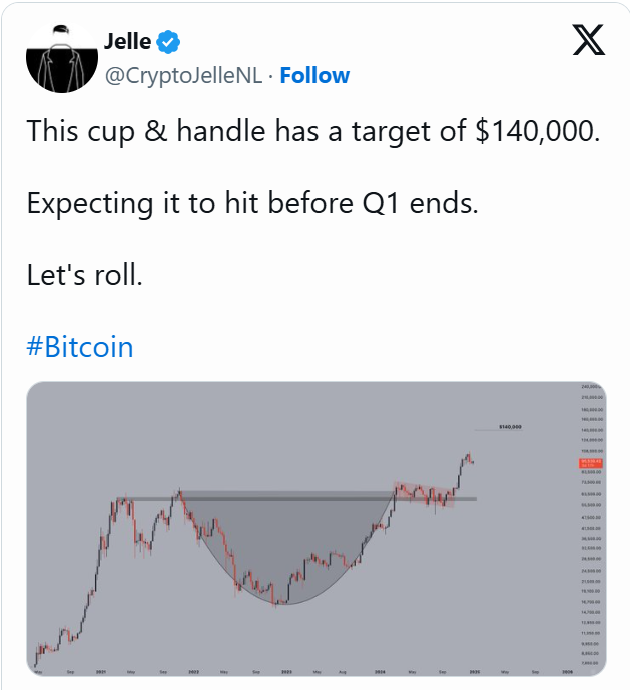Open the X logo link

coord(589,40)
